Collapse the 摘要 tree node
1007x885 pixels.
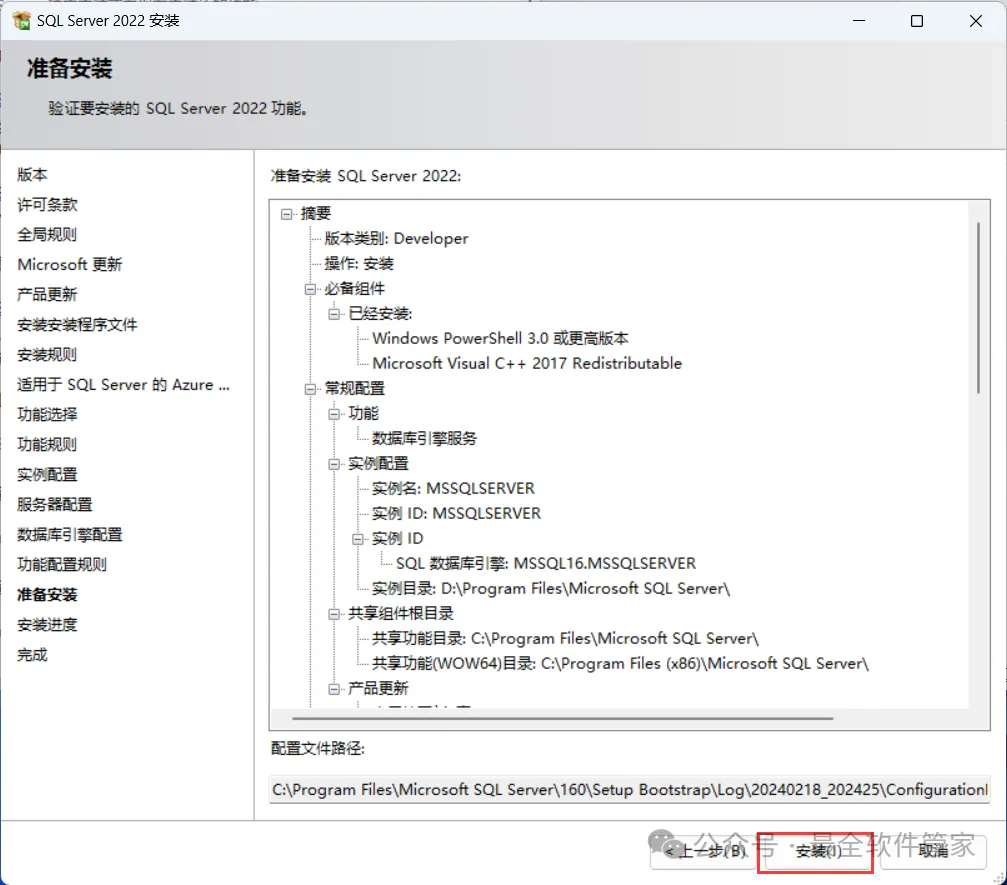click(x=286, y=214)
